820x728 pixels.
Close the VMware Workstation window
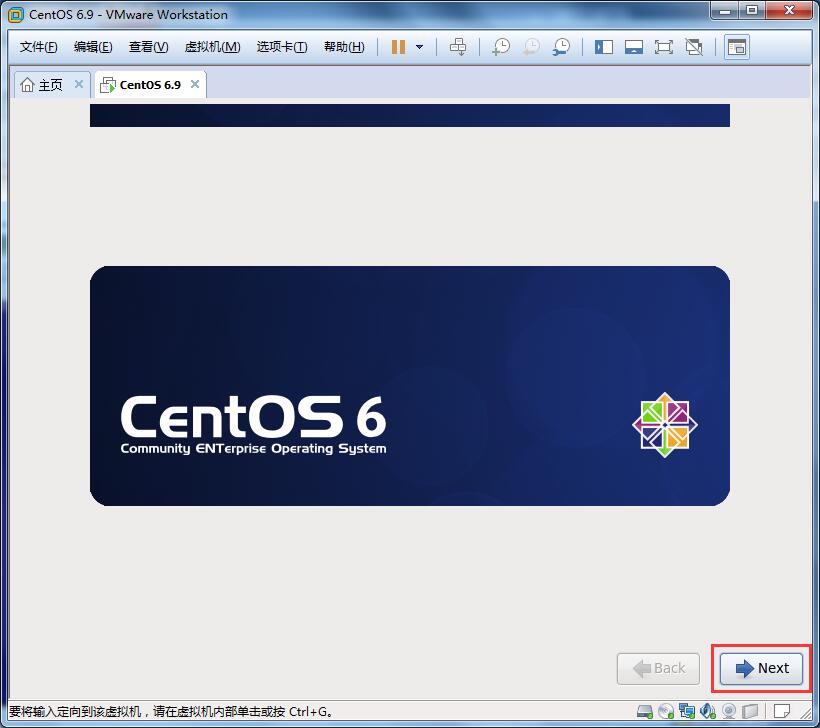[790, 11]
